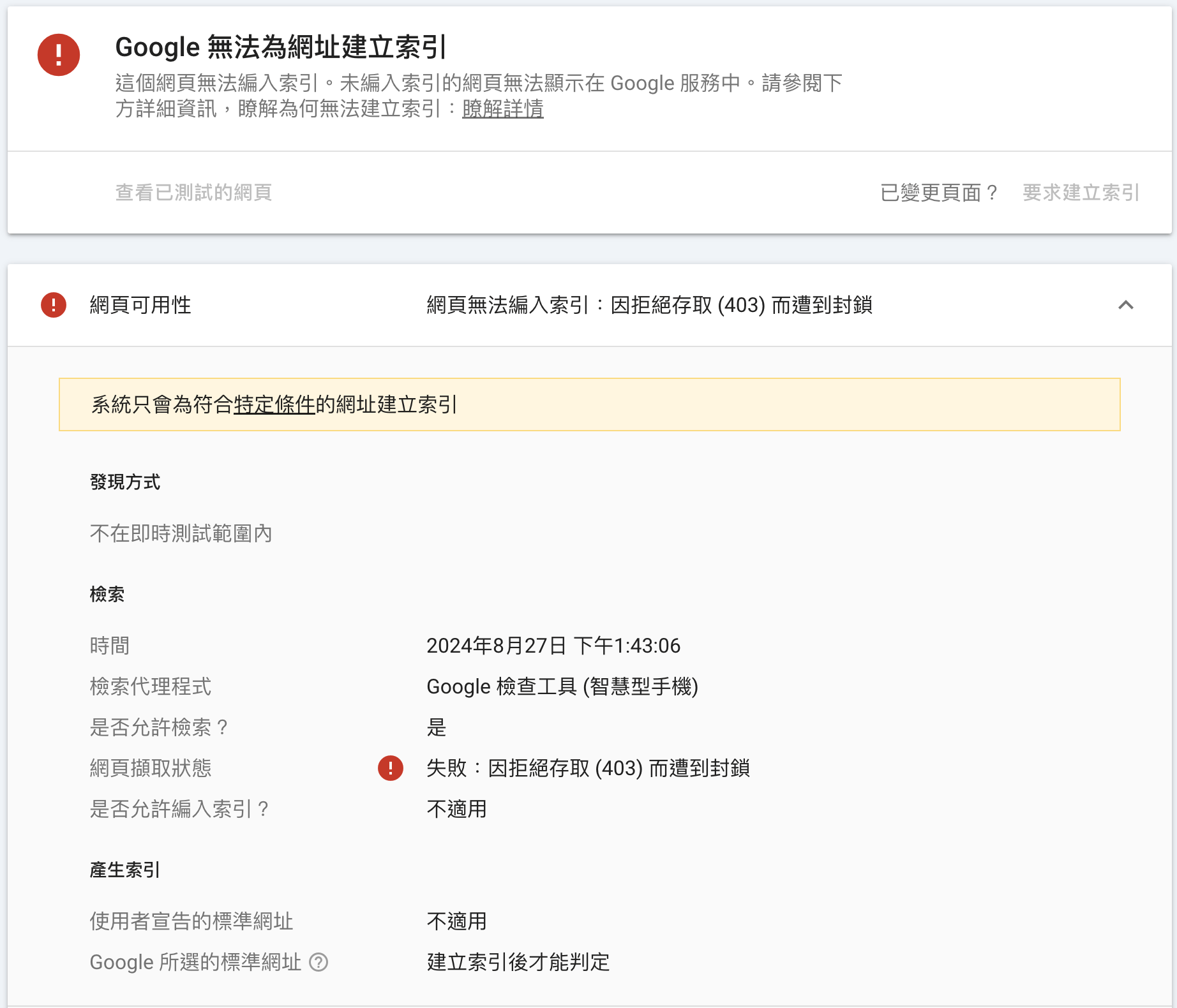This screenshot has width=1177, height=1008.
Task: Click the 發現方式 section heading
Action: pyautogui.click(x=125, y=482)
